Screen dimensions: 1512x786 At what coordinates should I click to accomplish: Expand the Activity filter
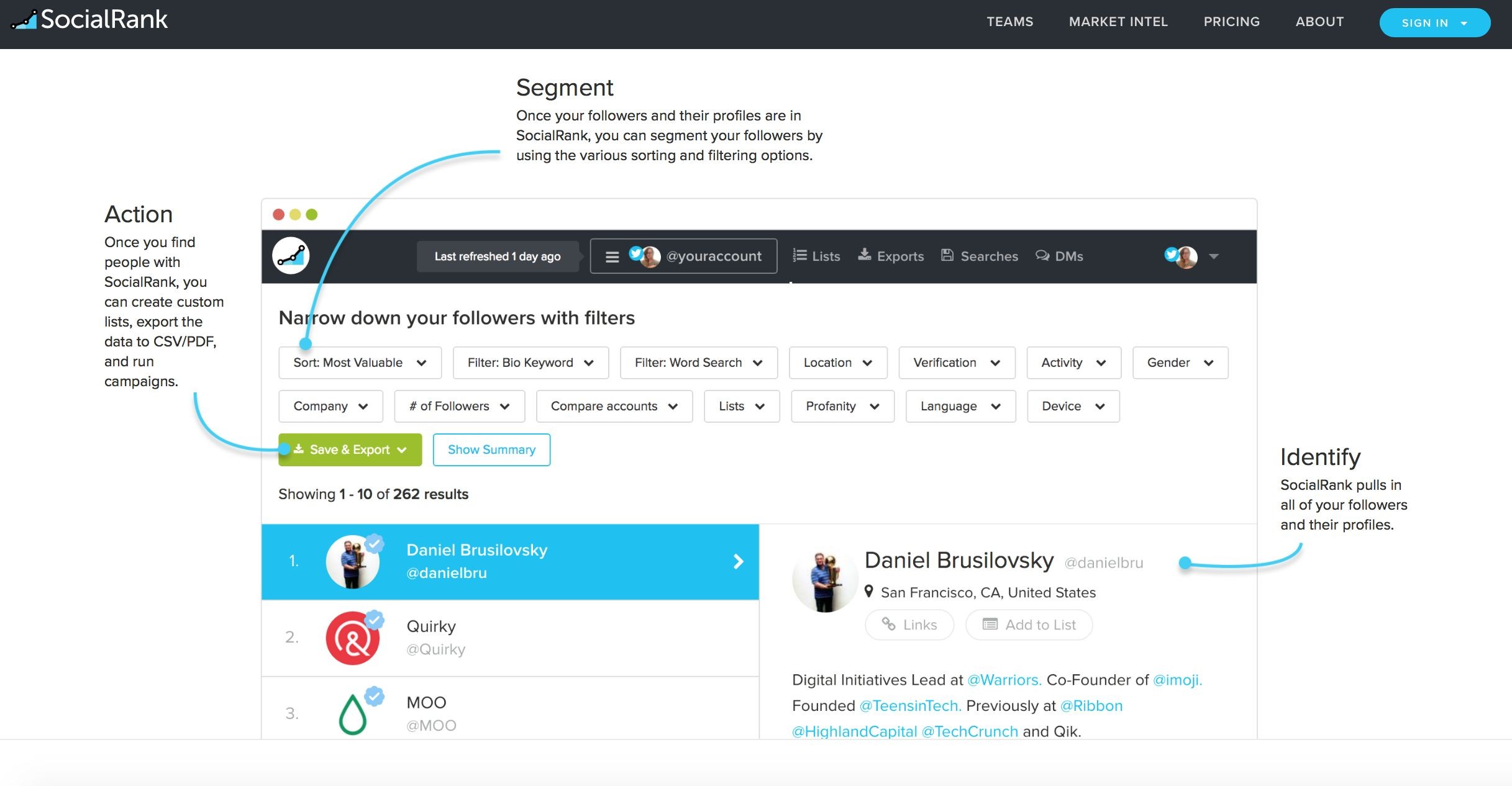pos(1073,363)
